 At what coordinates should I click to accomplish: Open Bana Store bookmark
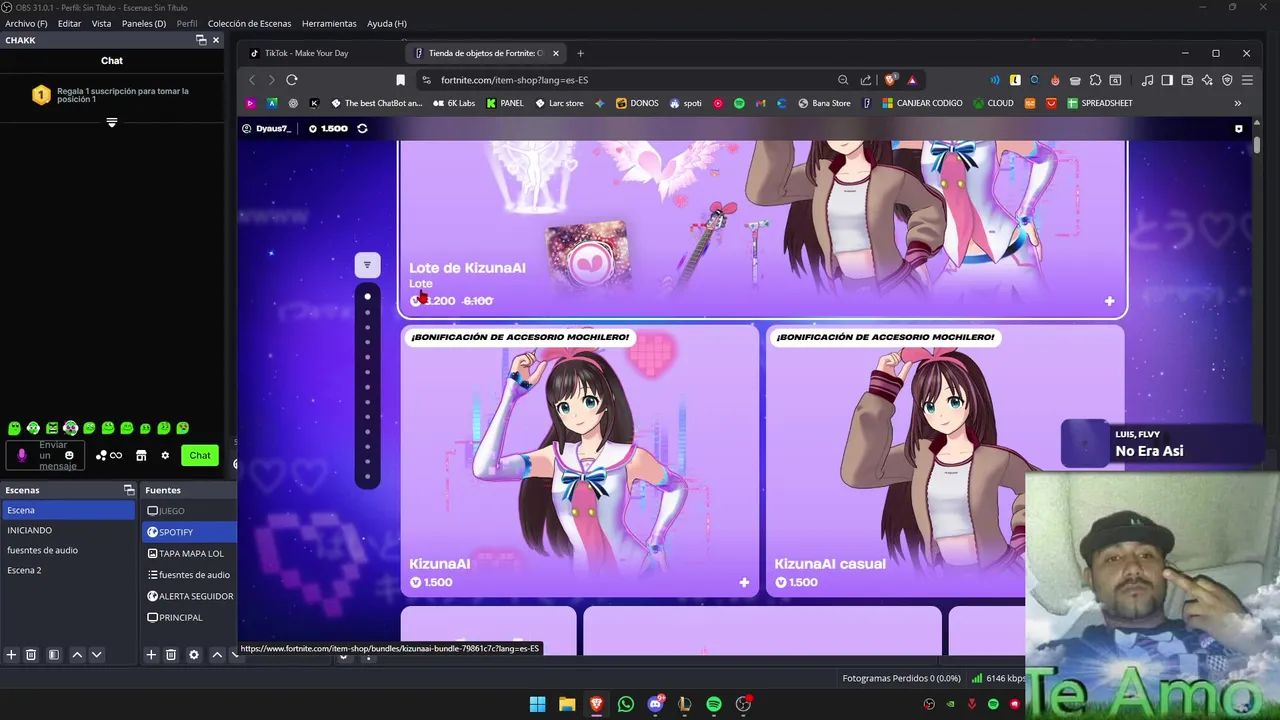click(824, 103)
